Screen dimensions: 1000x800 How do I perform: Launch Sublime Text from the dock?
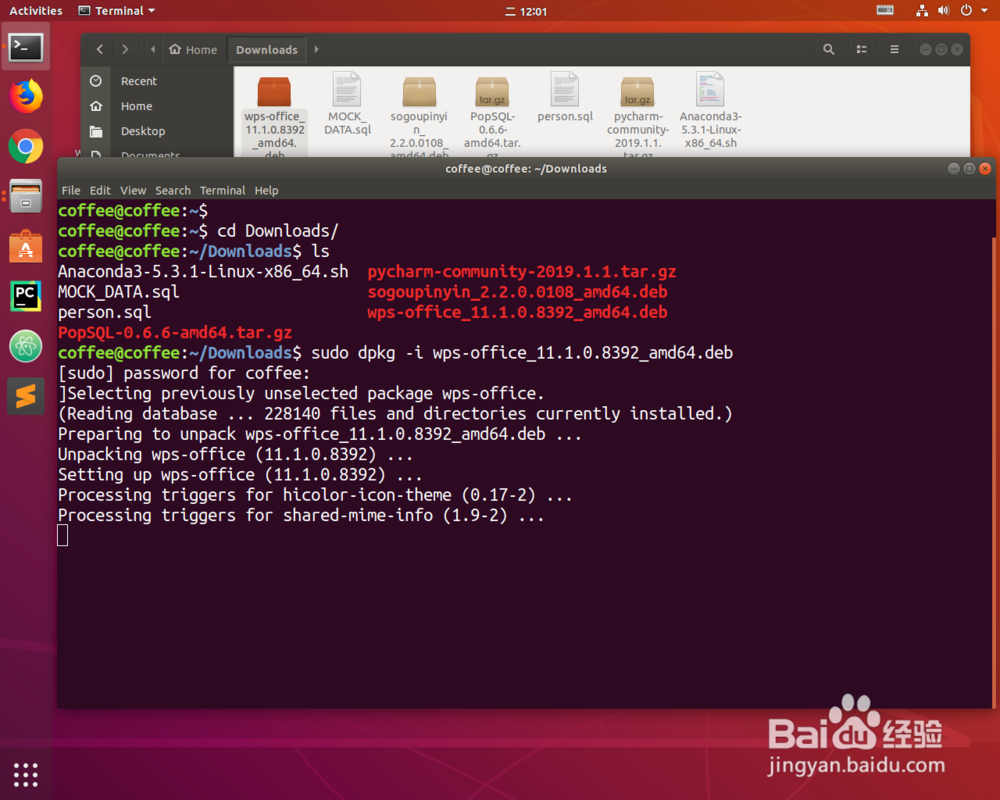[26, 396]
